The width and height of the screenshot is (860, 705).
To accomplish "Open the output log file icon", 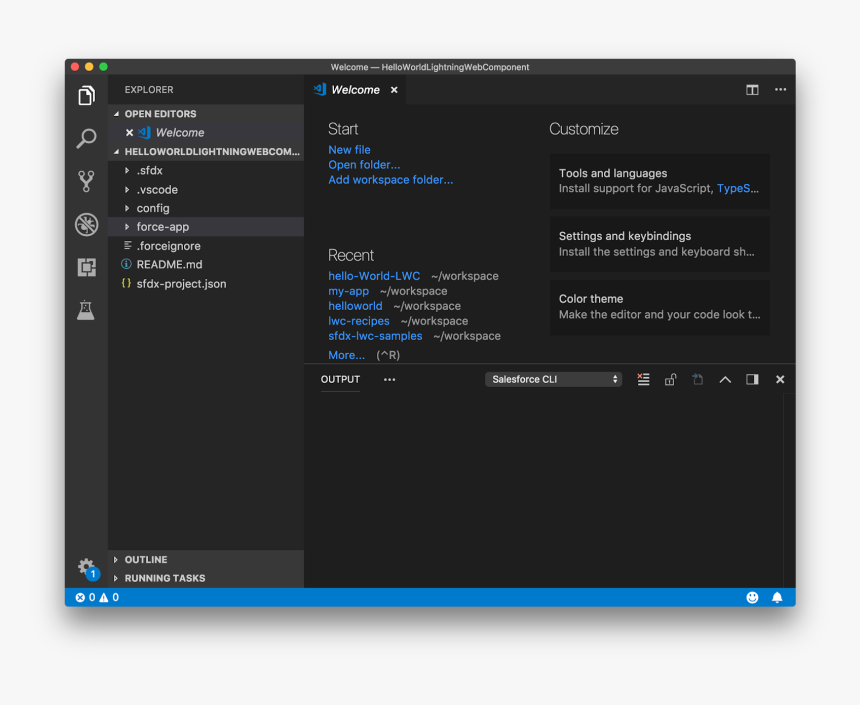I will tap(697, 380).
